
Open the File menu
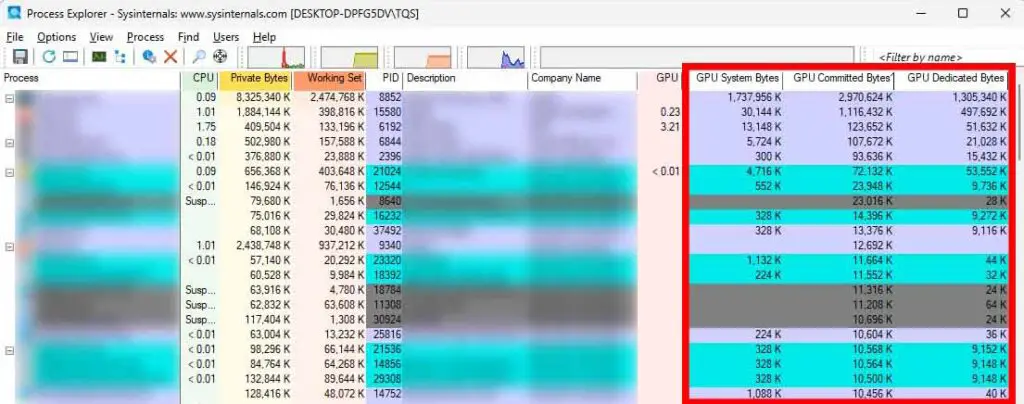(14, 37)
